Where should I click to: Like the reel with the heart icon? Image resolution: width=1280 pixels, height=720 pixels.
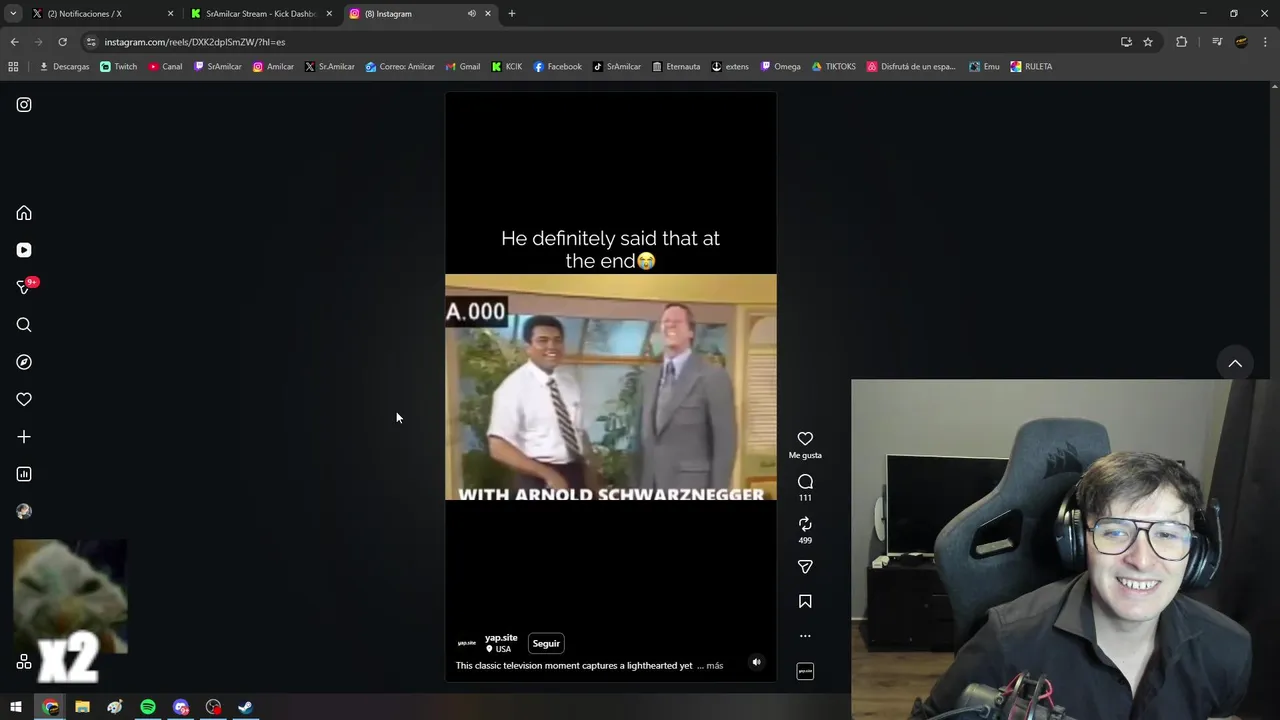pos(805,439)
